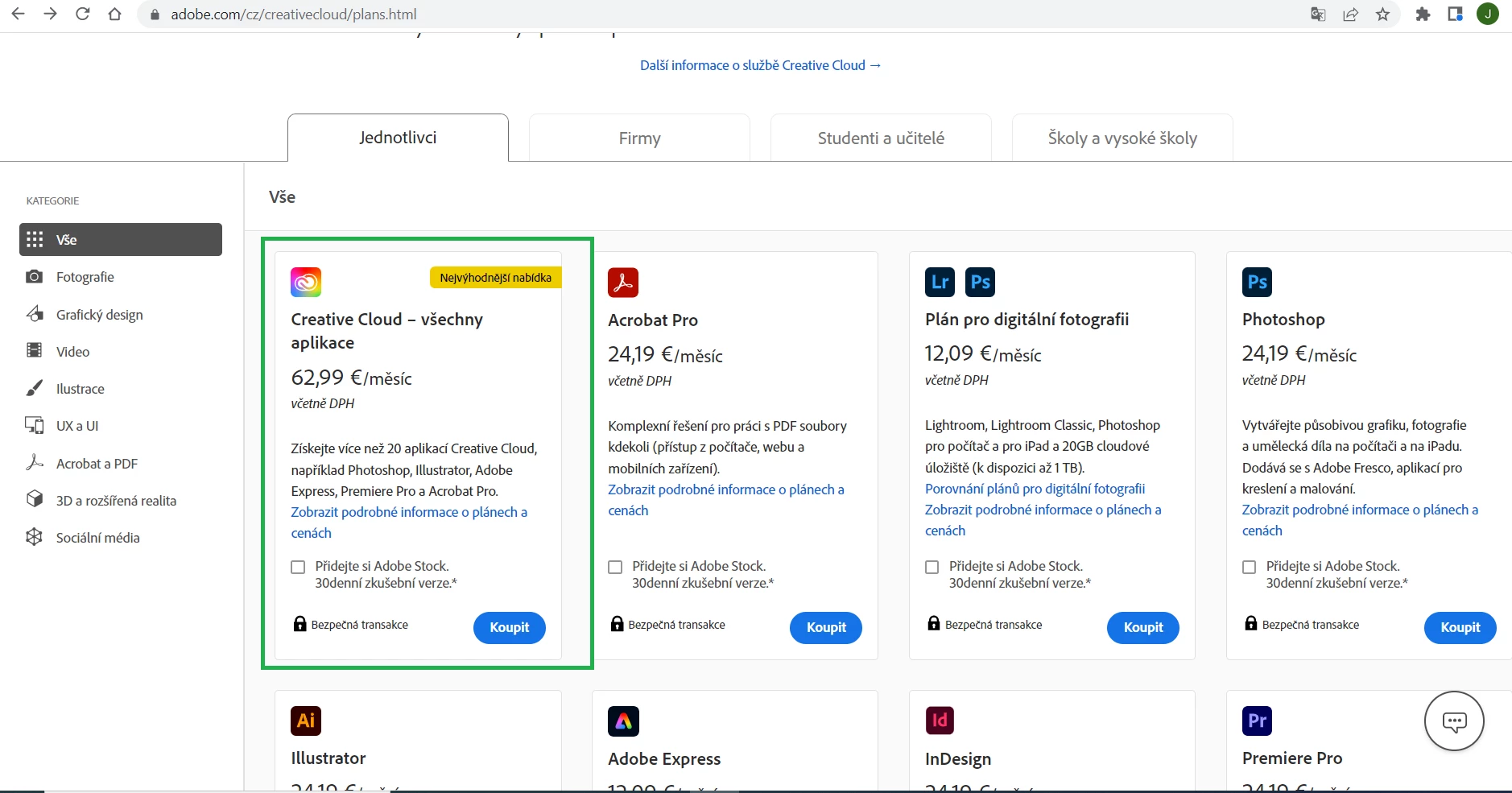Switch to the Školy a vysoké školy tab

pyautogui.click(x=1122, y=138)
